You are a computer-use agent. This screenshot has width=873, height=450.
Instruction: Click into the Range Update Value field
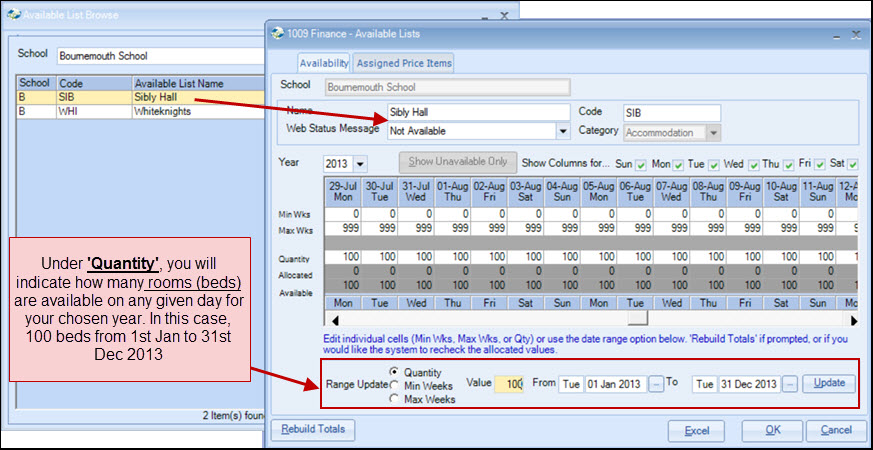click(x=508, y=384)
